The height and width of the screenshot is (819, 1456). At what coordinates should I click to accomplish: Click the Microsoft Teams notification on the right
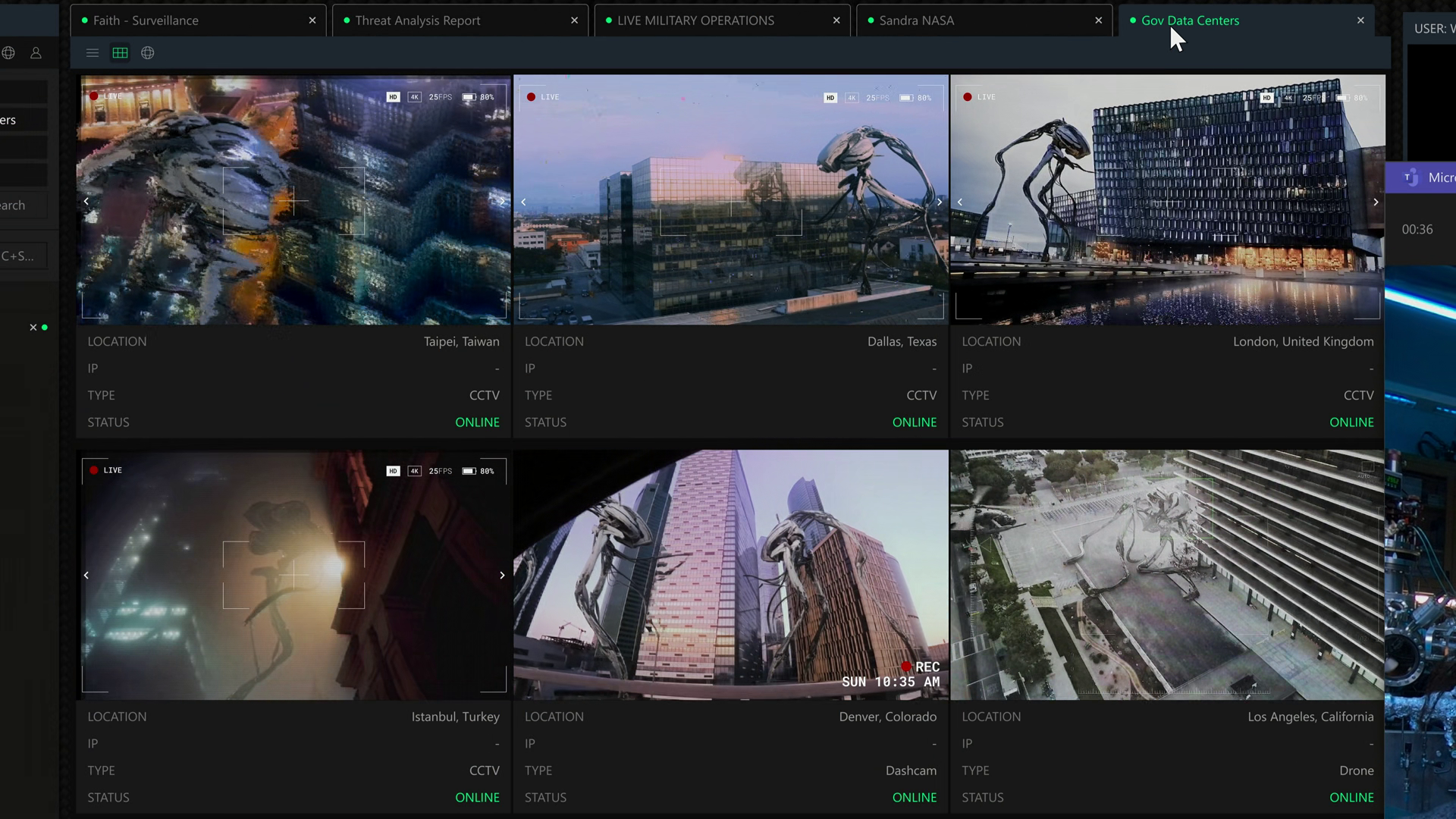coord(1421,177)
